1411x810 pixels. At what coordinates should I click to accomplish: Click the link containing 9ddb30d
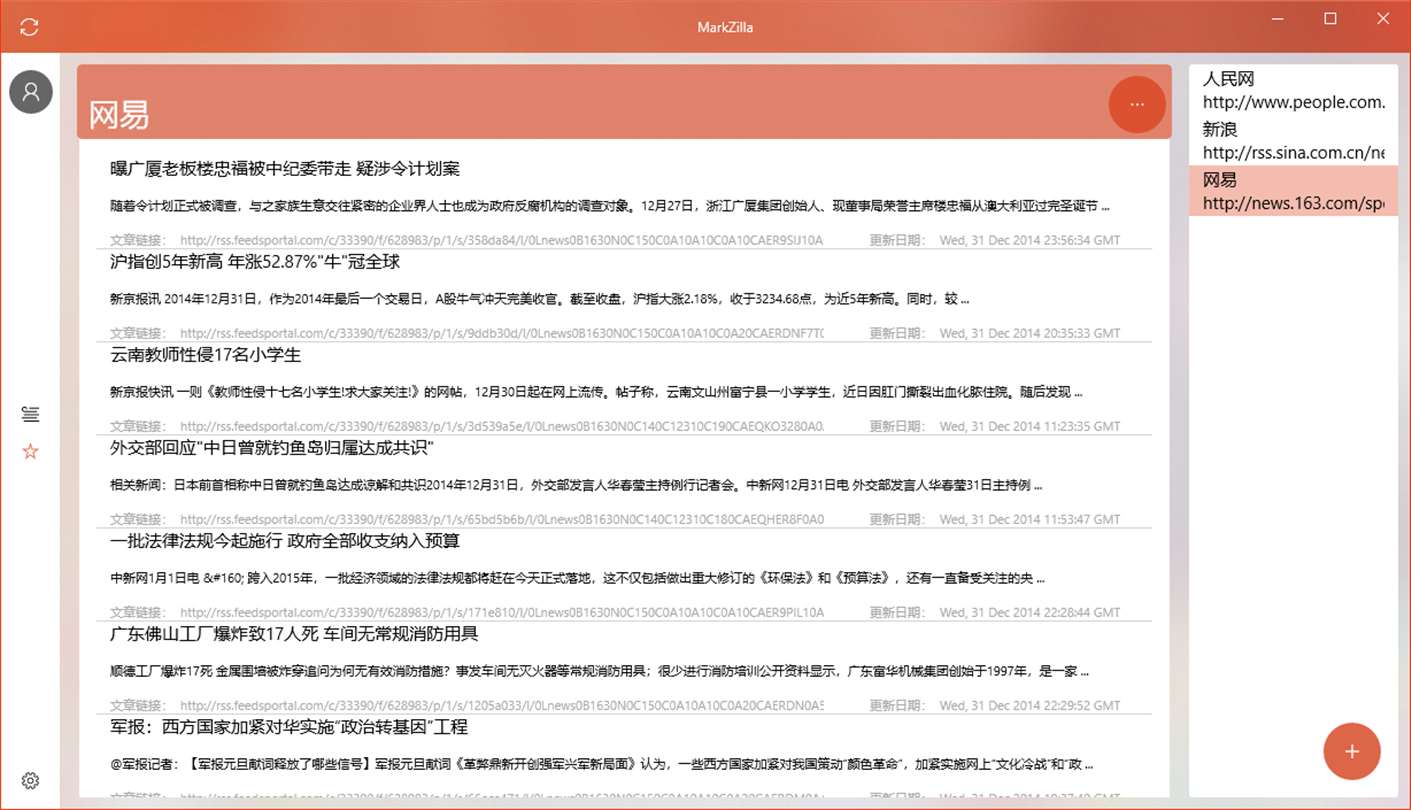coord(501,333)
